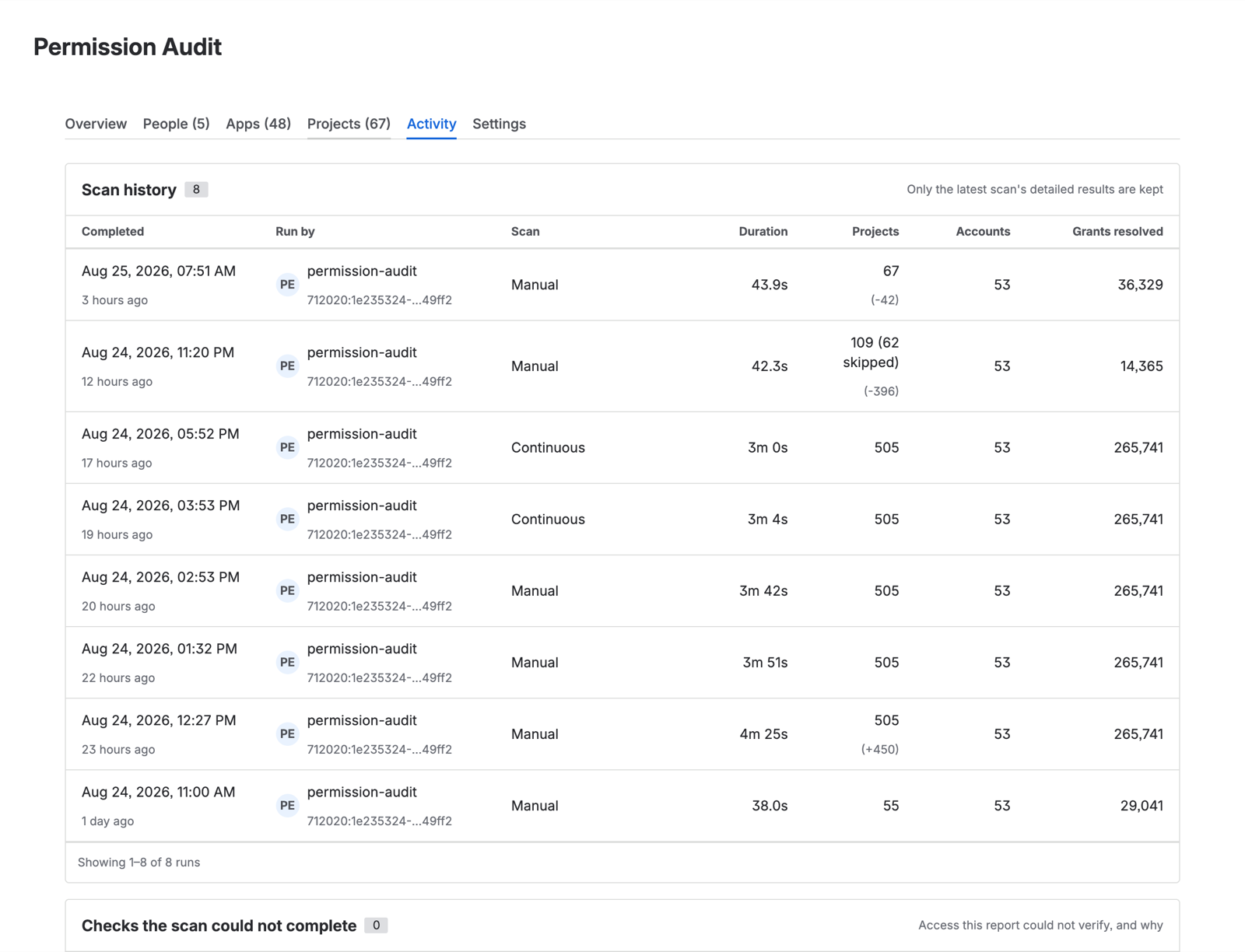Click the PE avatar in the 05:52 PM row
Screen dimensions: 1245x952
(287, 447)
